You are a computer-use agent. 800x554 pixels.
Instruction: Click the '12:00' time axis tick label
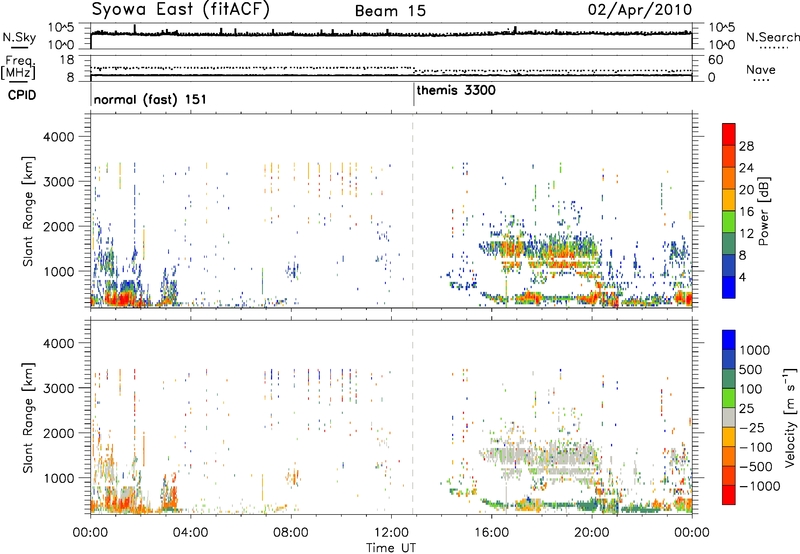391,532
